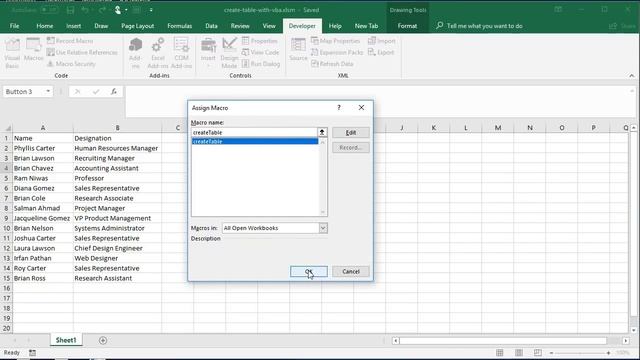Open the File tab

coord(14,26)
